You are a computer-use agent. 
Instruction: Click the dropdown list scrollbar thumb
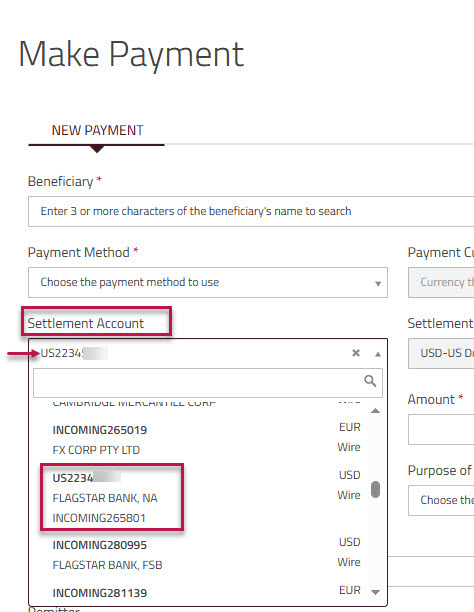(375, 489)
